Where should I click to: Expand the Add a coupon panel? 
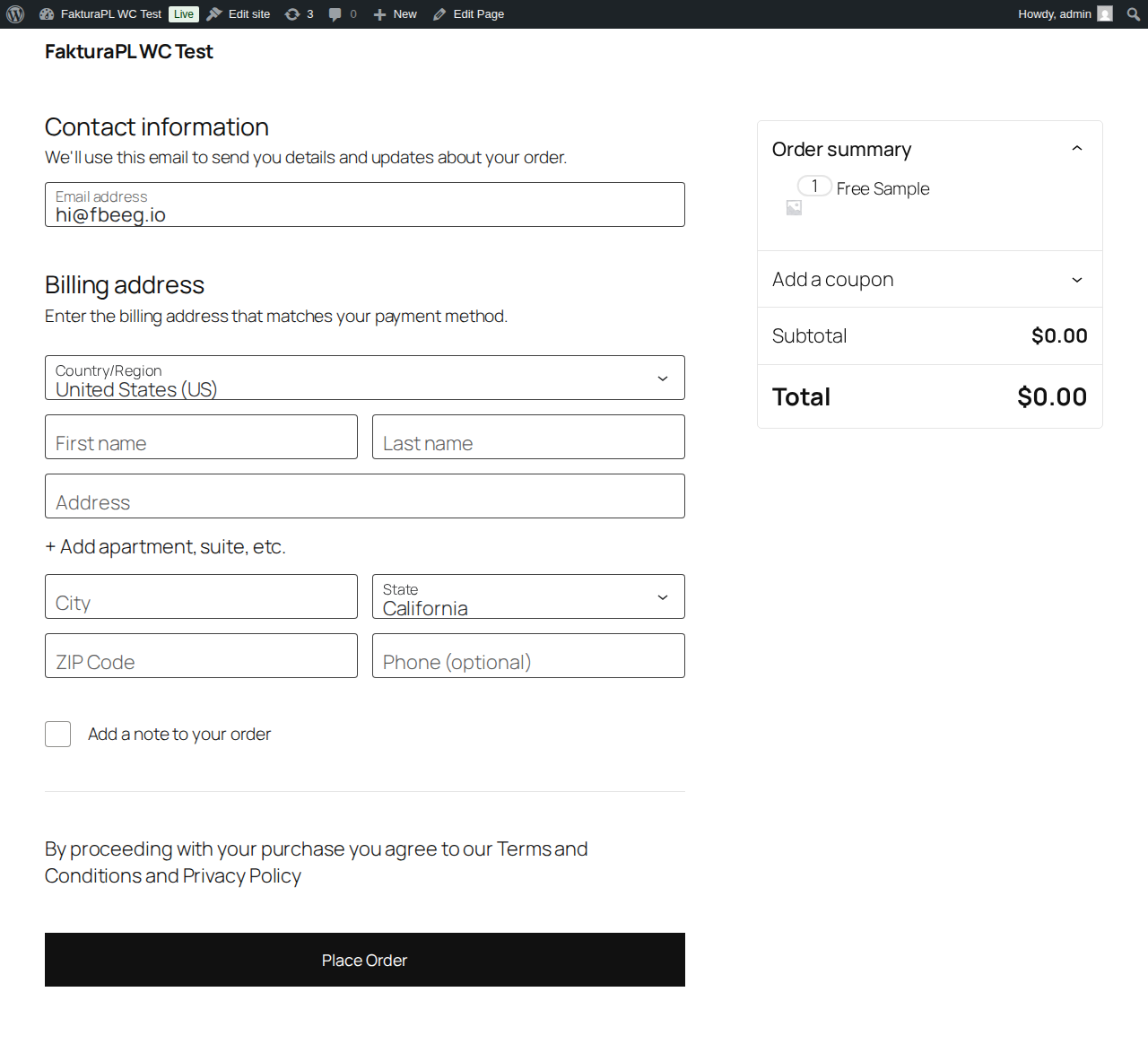click(1077, 280)
